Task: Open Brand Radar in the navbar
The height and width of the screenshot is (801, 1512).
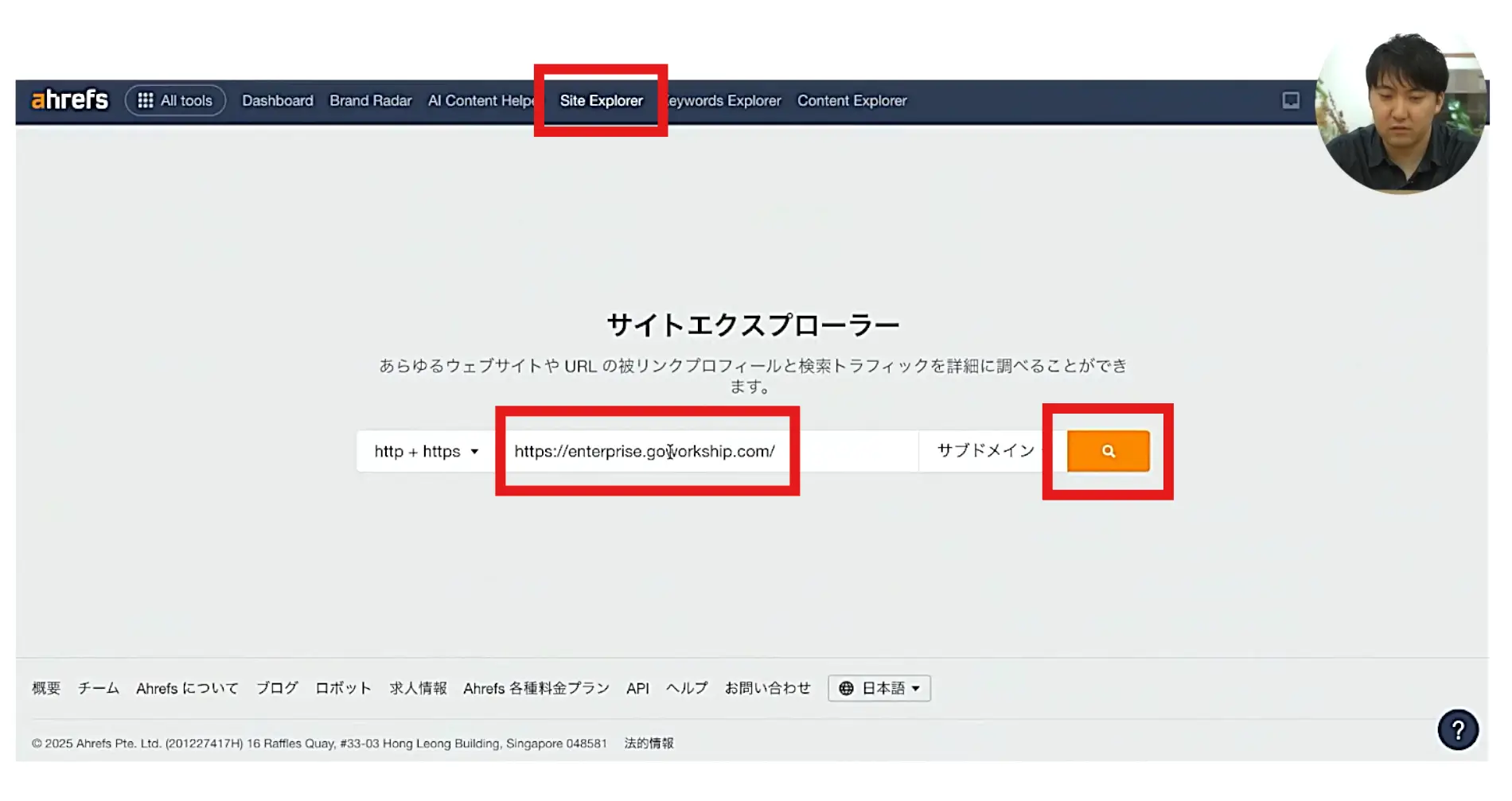Action: pos(370,101)
